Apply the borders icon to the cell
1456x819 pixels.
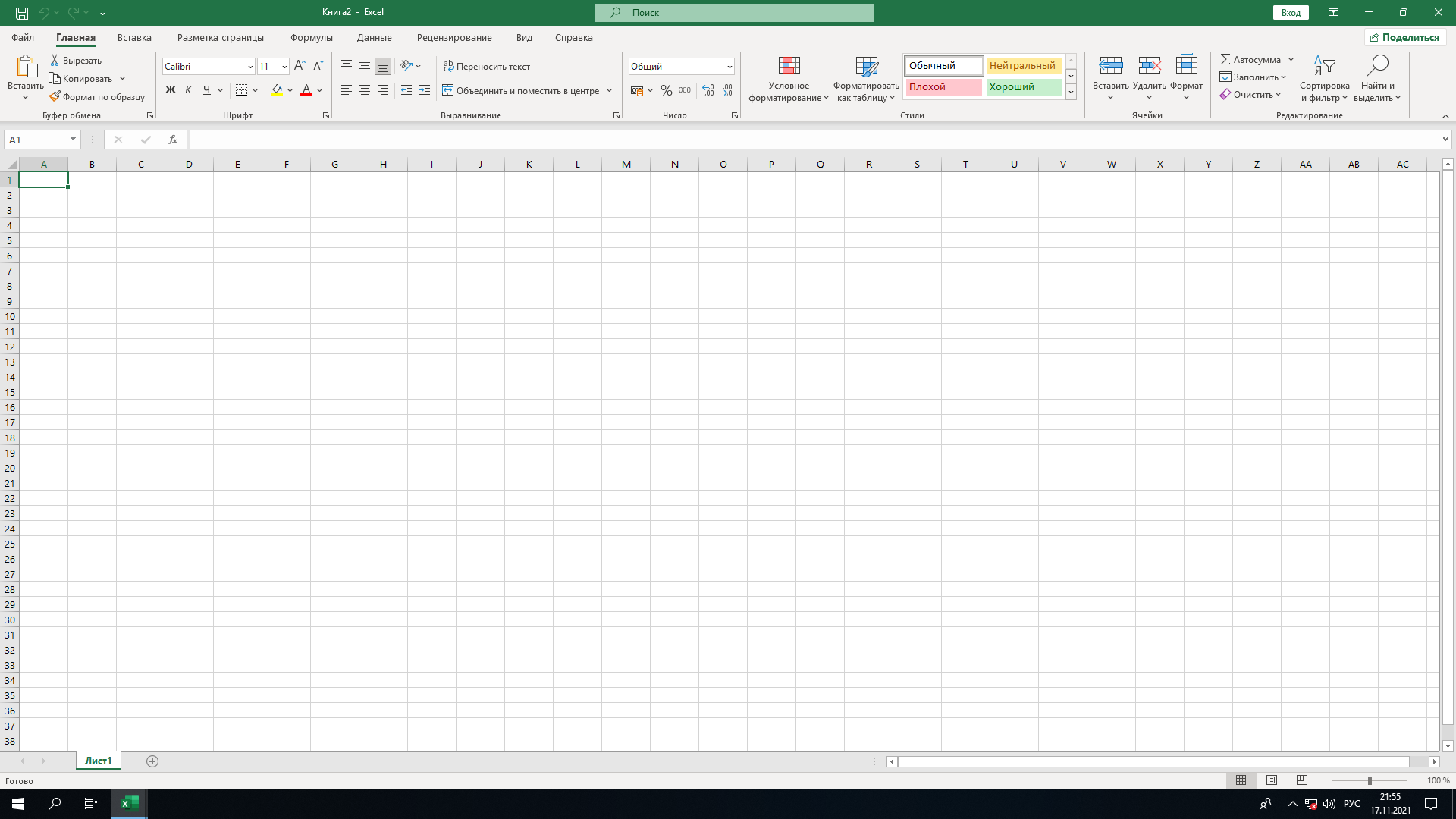tap(241, 90)
